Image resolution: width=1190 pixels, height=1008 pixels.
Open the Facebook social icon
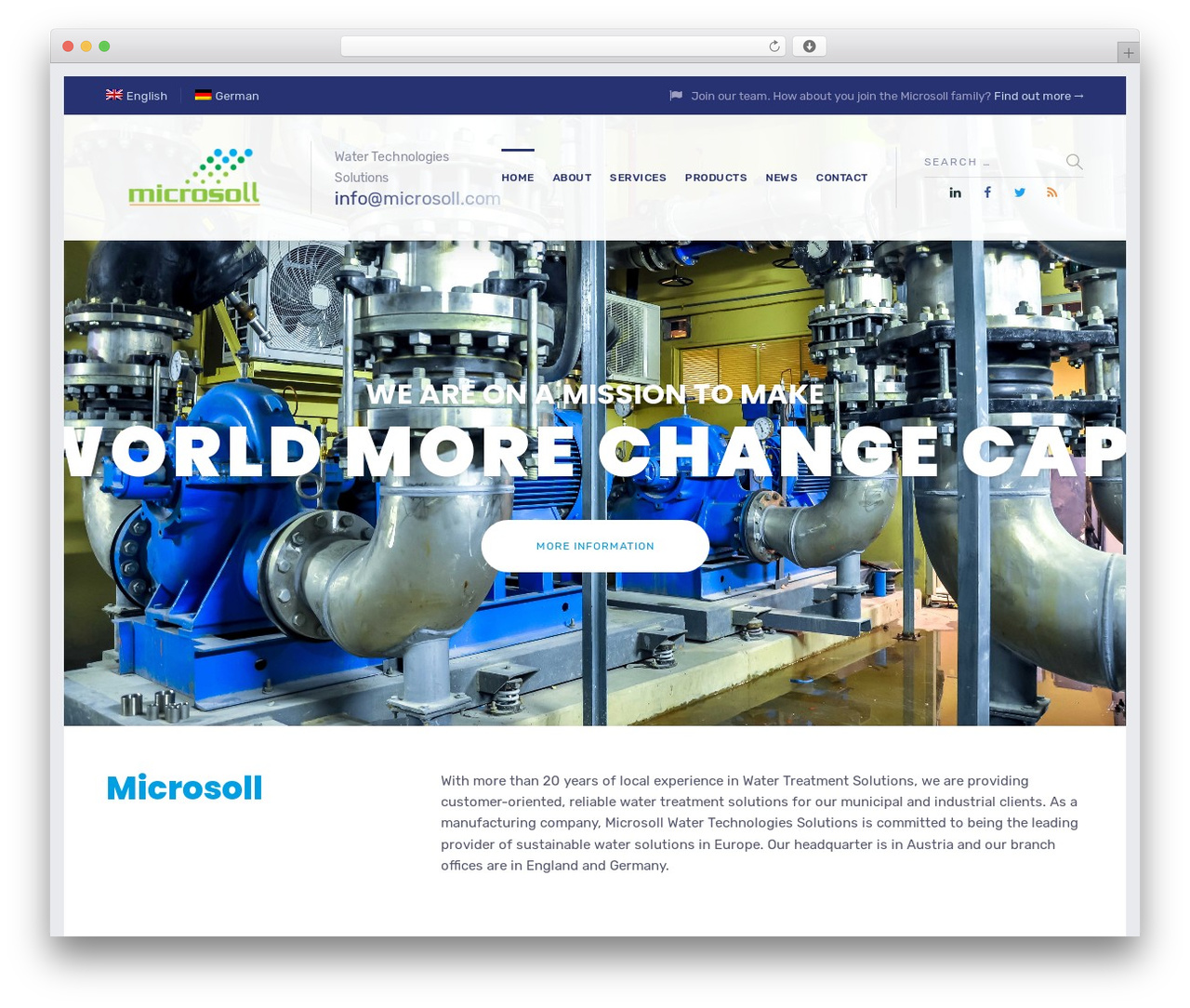pos(987,192)
